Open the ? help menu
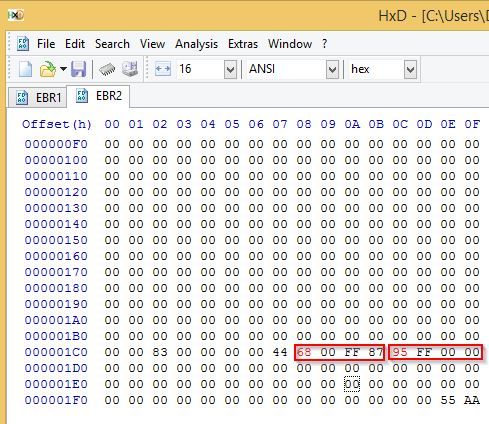 [325, 44]
